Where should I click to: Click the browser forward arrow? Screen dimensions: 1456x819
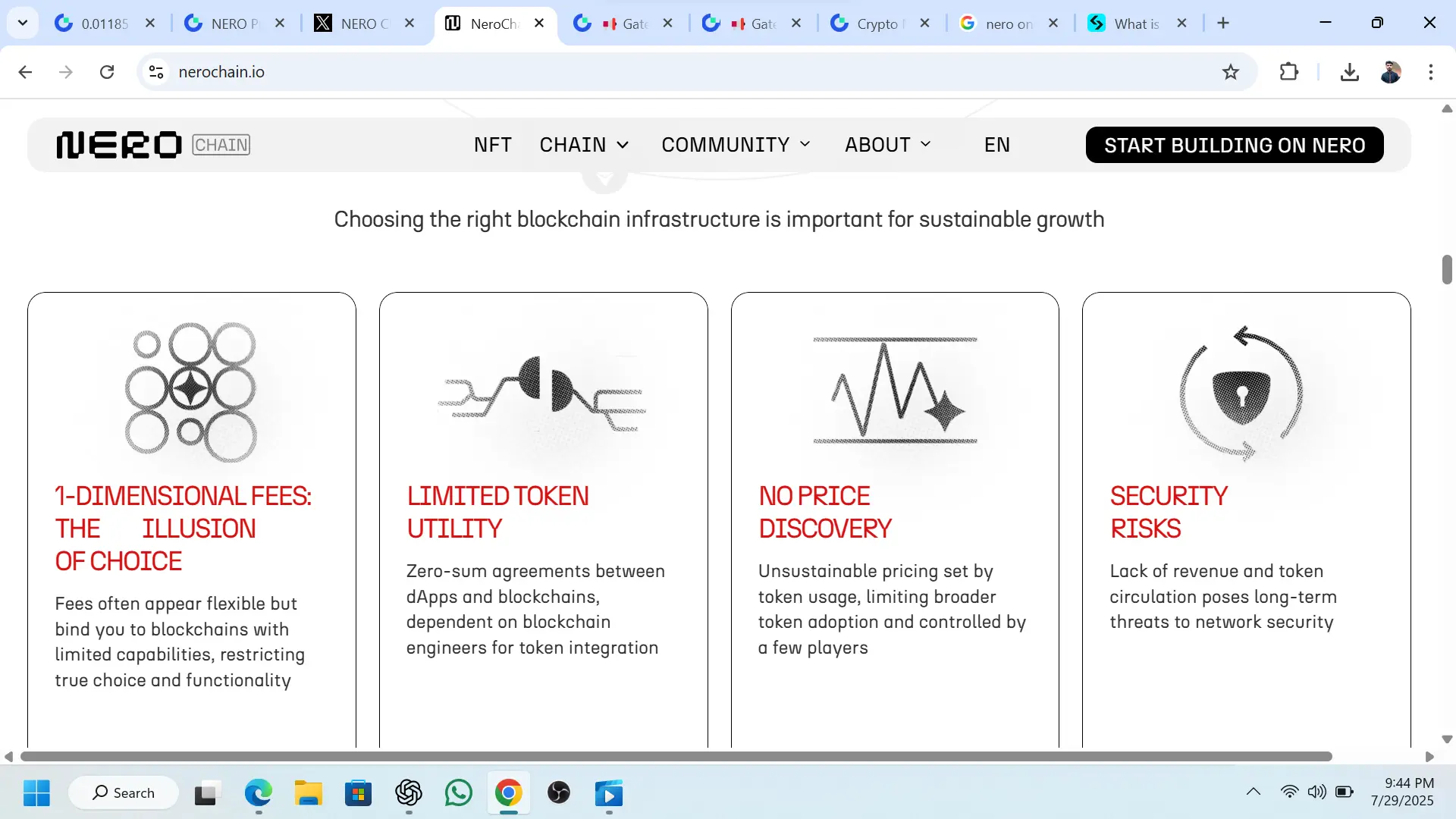point(66,72)
